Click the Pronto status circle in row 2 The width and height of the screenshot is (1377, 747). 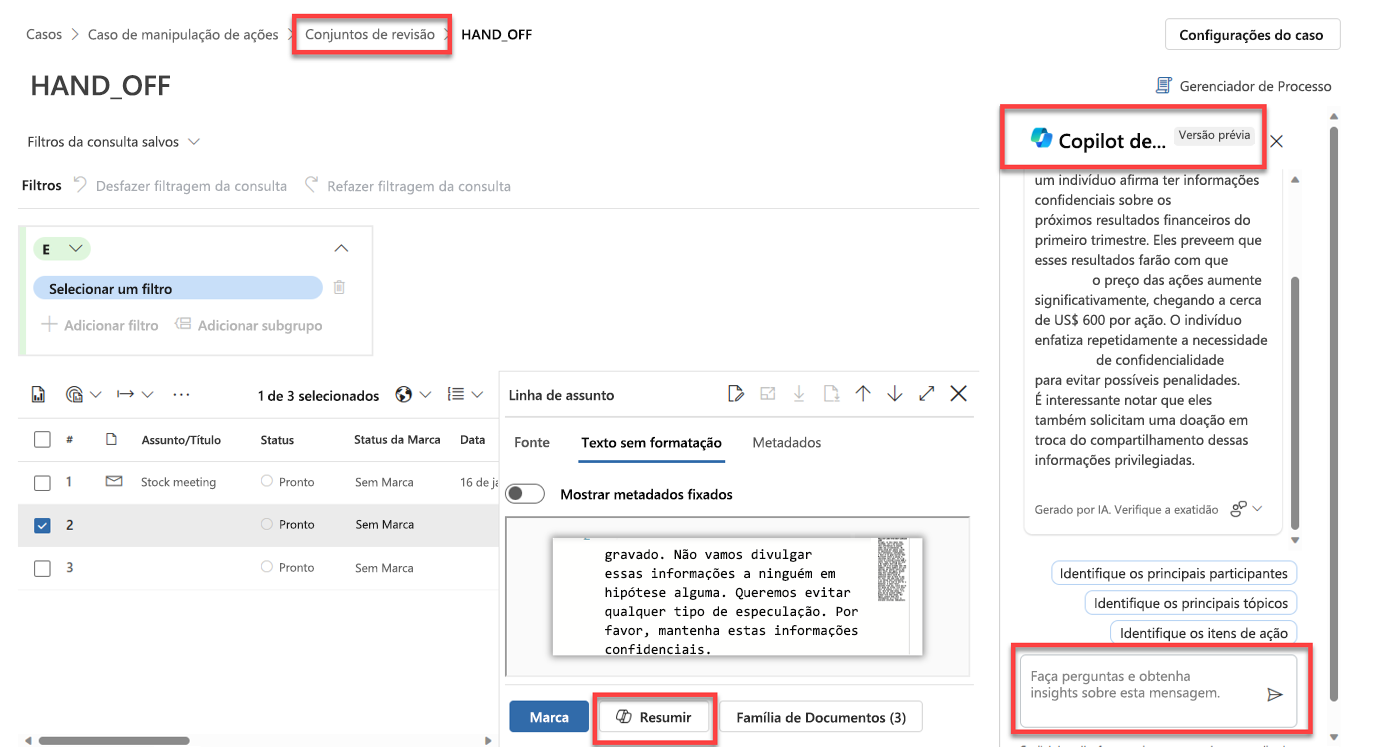(x=267, y=524)
